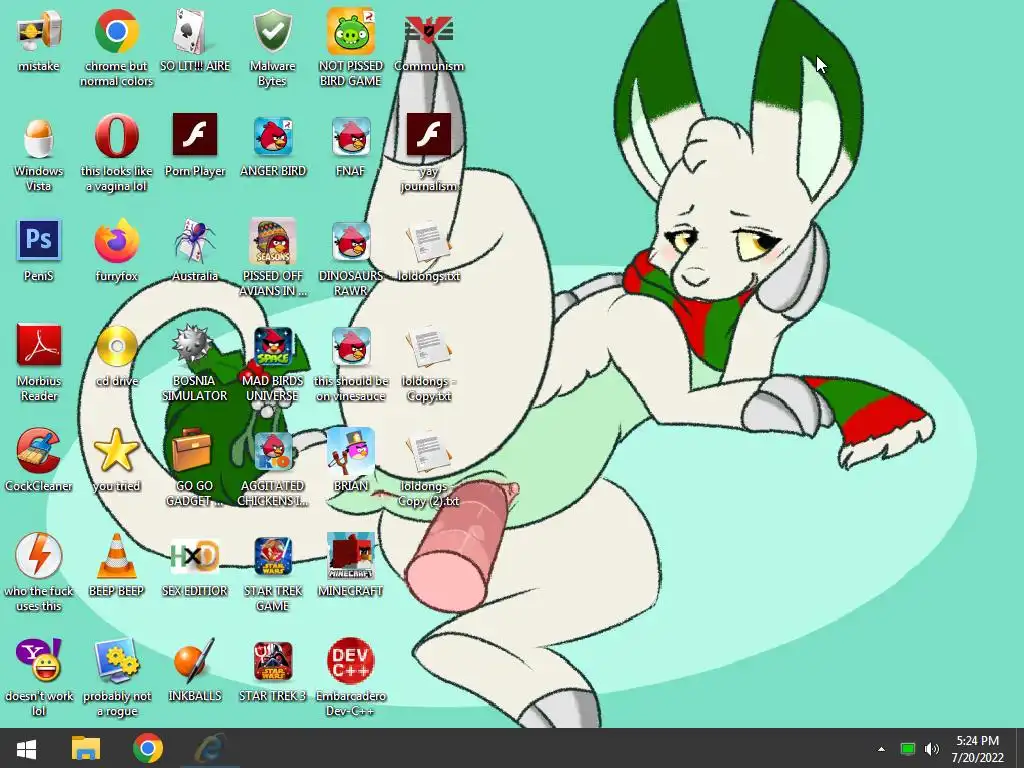Open the 'Morbius Reader' Adobe PDF icon
Image resolution: width=1024 pixels, height=768 pixels.
tap(39, 345)
